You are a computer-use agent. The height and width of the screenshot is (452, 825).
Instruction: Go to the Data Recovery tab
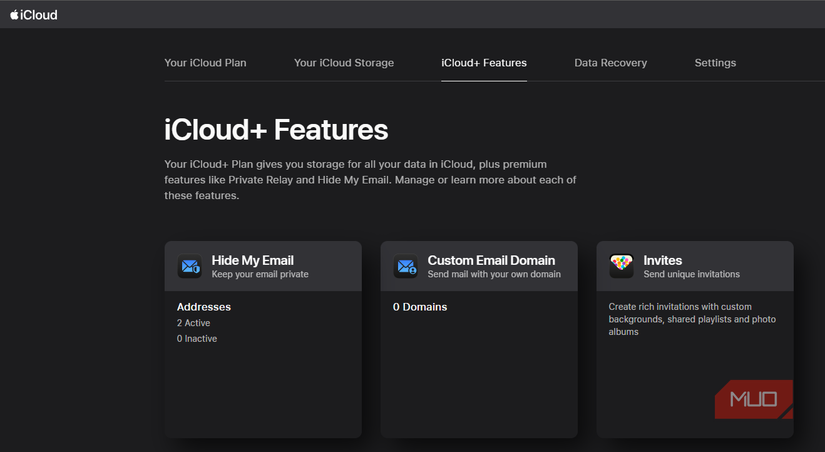[x=610, y=63]
